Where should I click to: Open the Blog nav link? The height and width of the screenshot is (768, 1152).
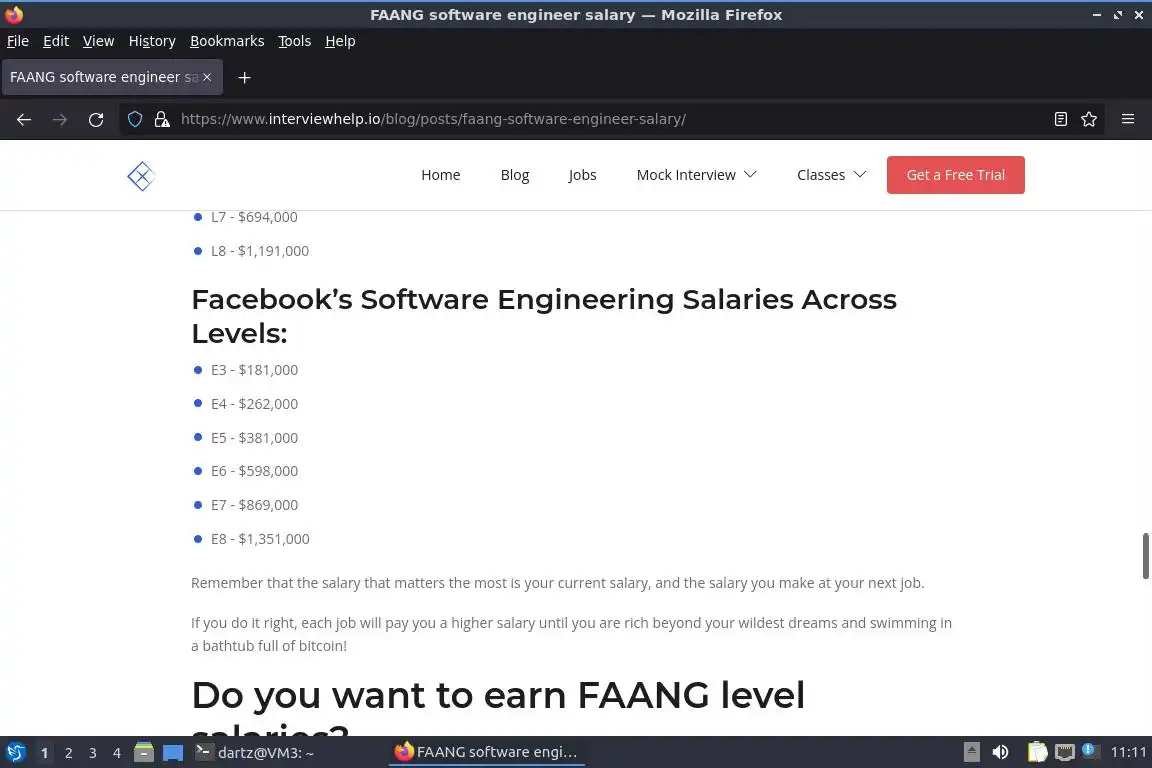coord(515,175)
